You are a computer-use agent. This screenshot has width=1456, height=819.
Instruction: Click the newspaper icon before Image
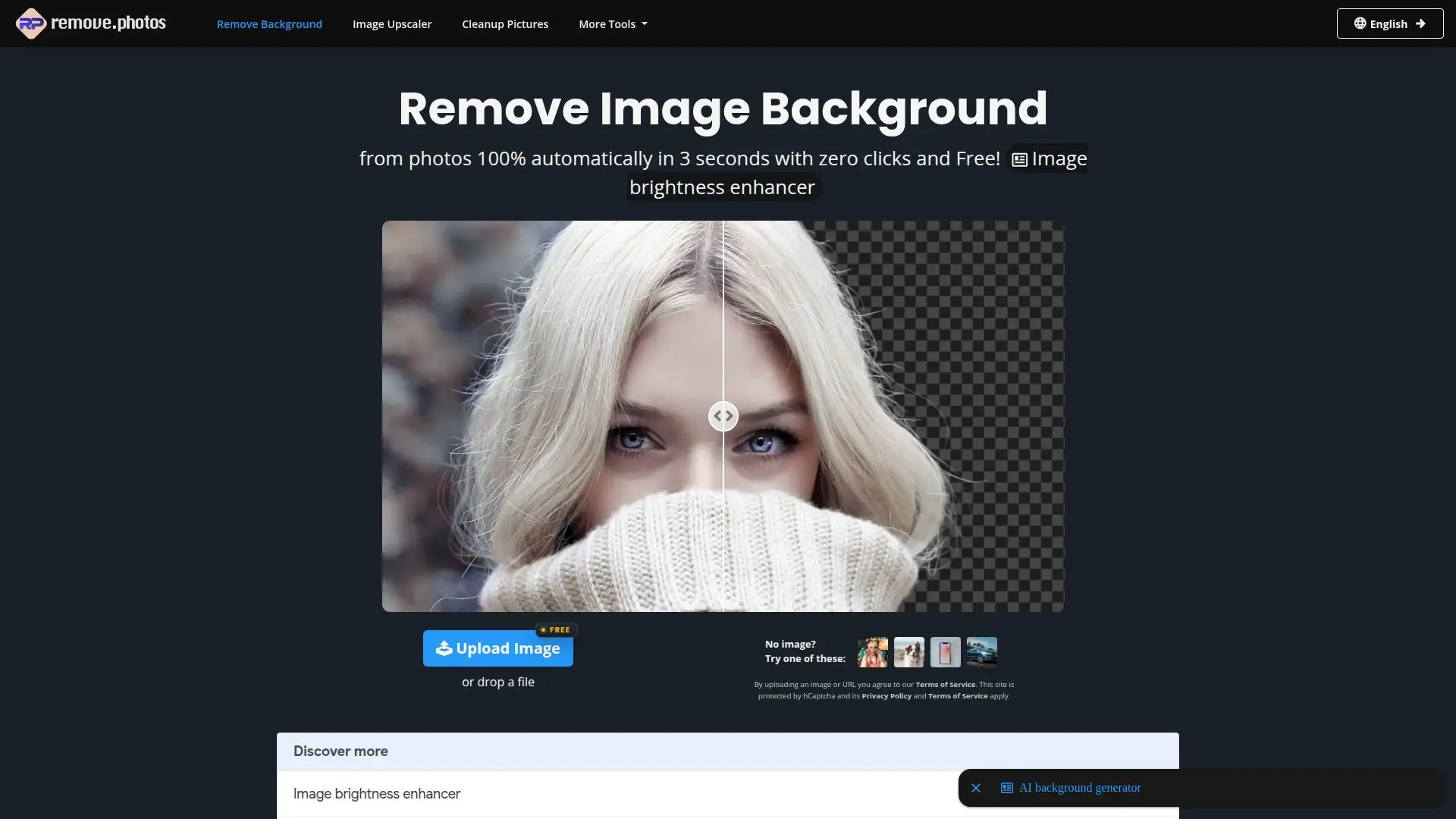(x=1020, y=160)
